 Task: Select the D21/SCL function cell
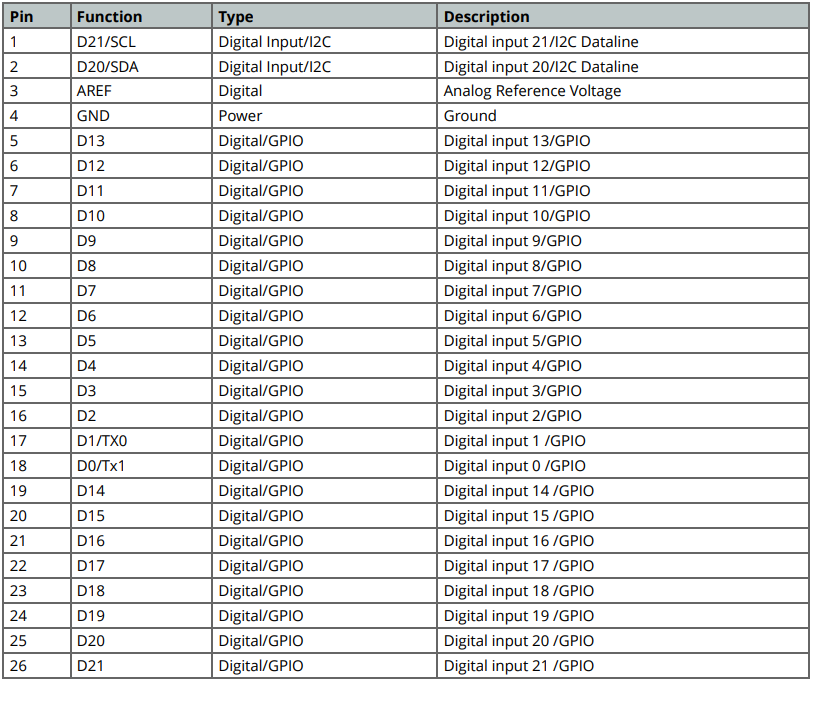pyautogui.click(x=141, y=42)
